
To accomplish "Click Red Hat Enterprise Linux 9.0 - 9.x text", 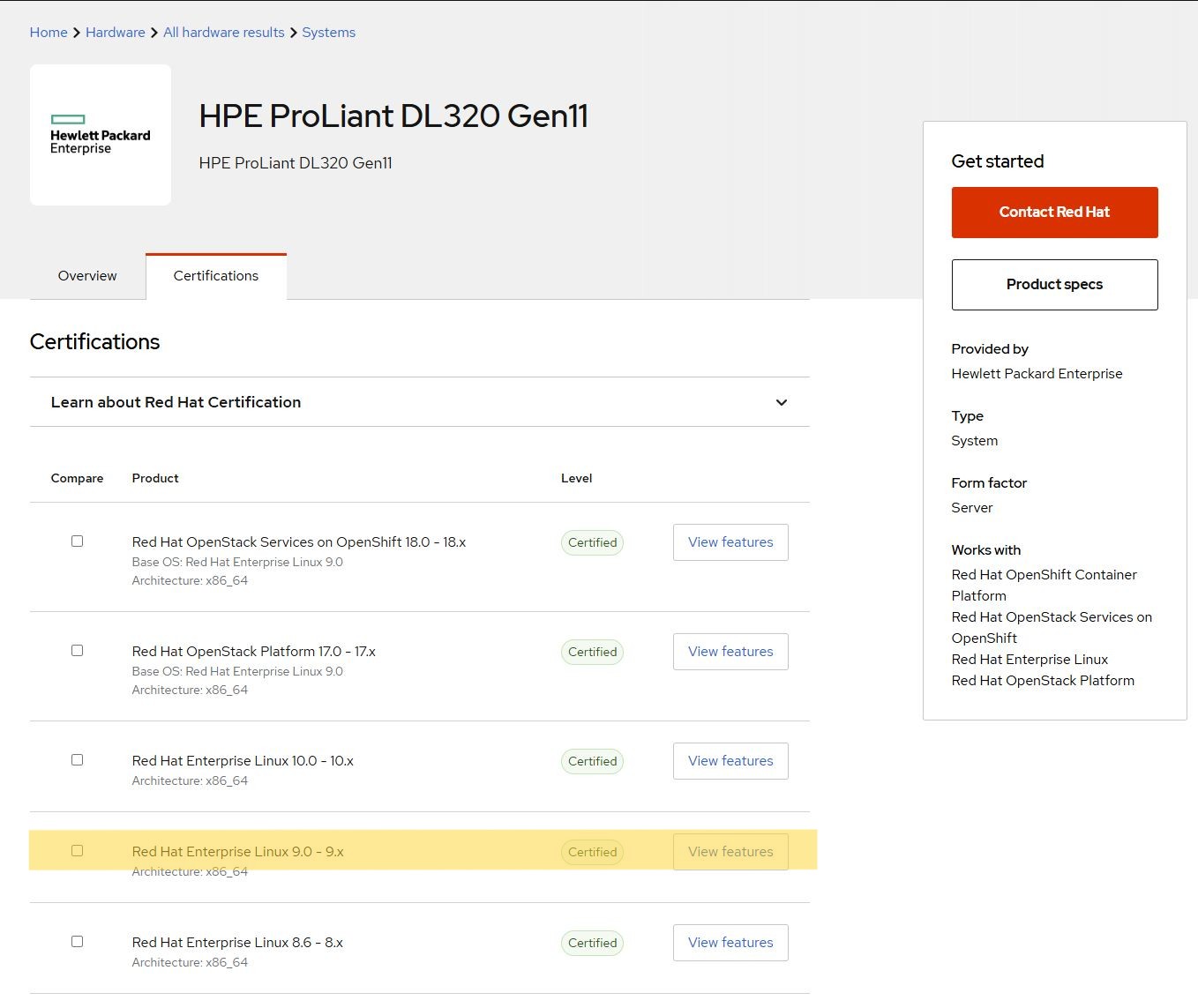I will pyautogui.click(x=238, y=852).
